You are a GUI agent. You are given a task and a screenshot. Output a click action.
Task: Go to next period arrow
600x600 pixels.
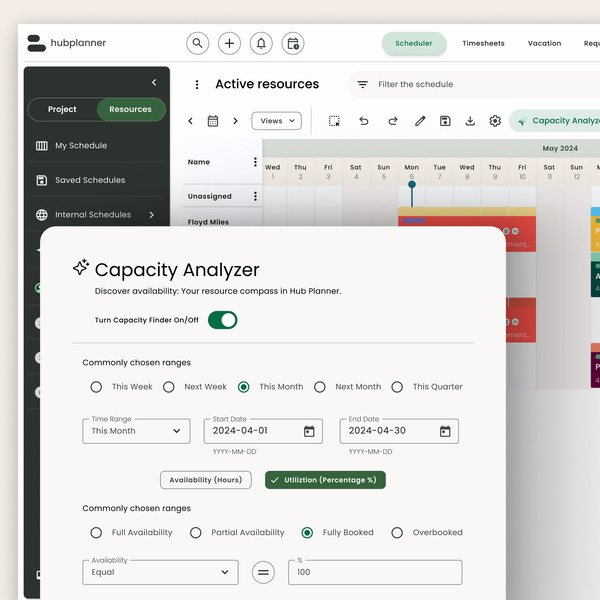(x=235, y=121)
